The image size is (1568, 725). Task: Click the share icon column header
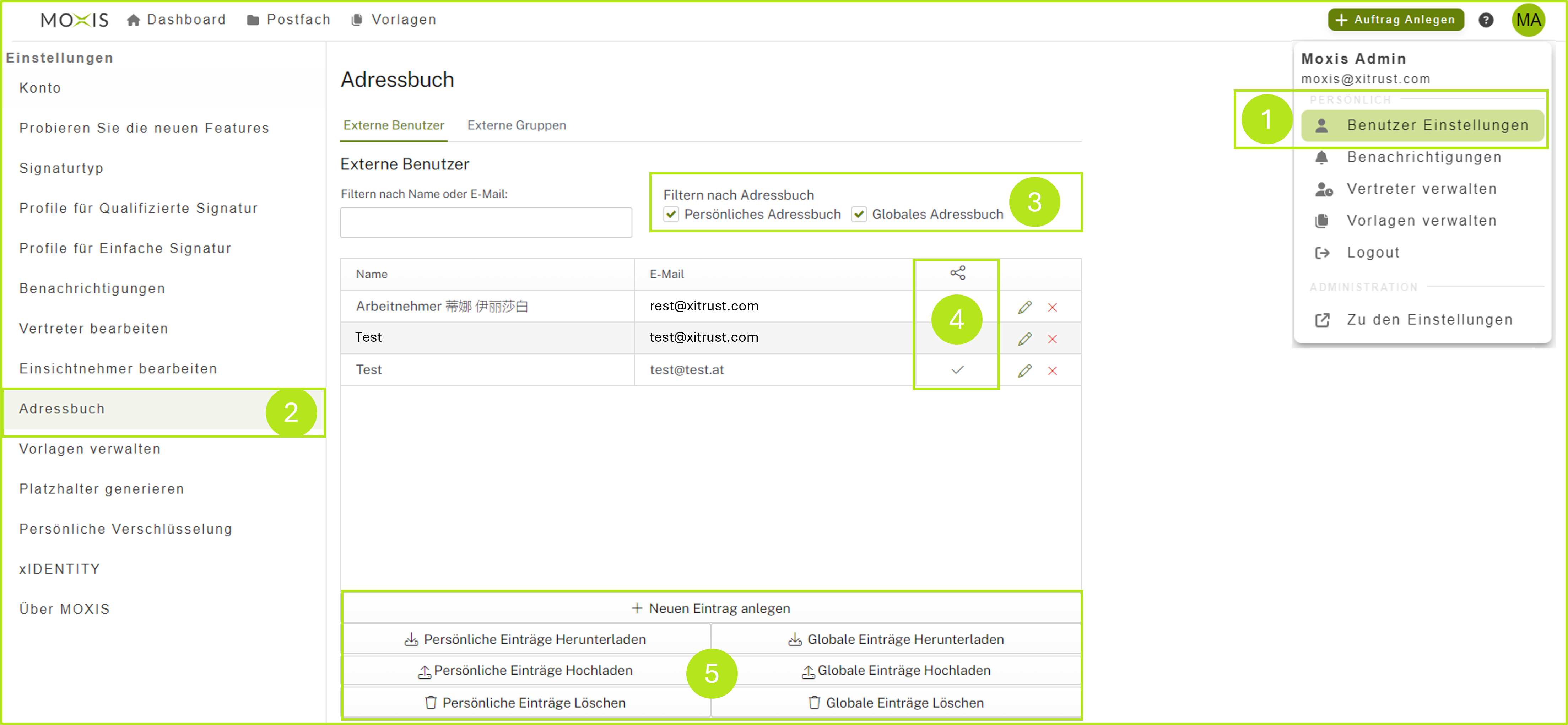coord(957,273)
